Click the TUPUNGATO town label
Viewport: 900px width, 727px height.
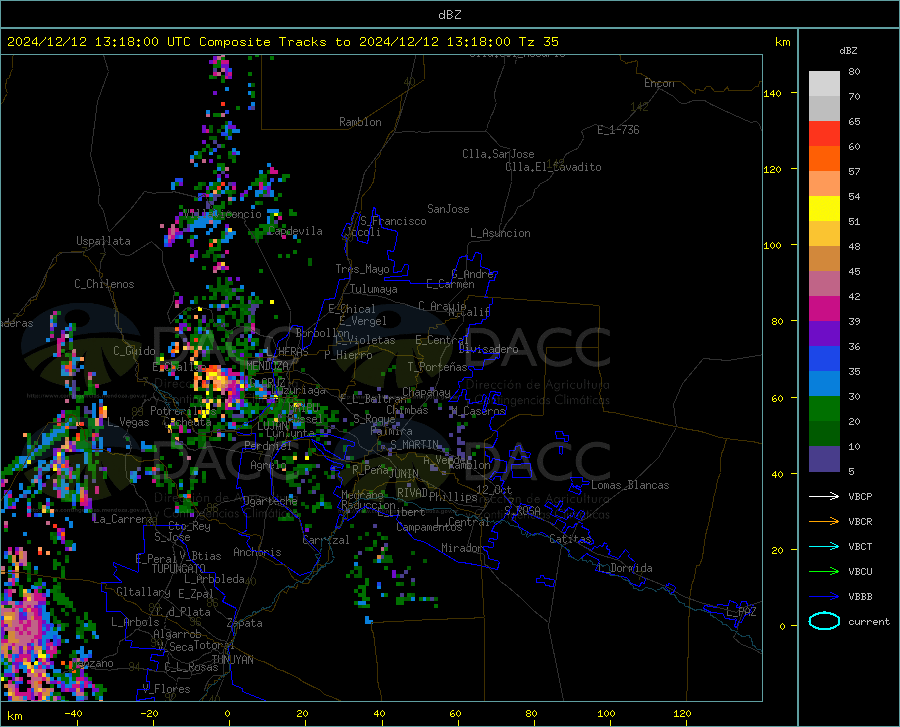point(179,569)
